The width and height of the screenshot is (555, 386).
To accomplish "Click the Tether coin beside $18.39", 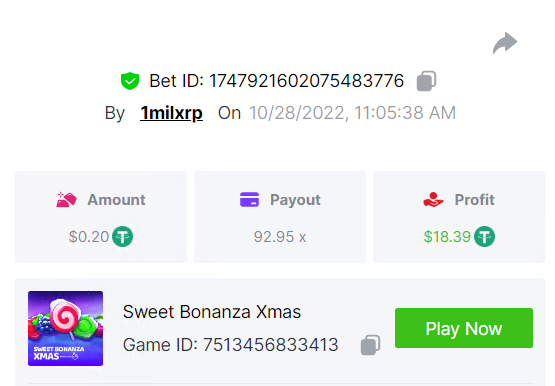I will (x=485, y=236).
